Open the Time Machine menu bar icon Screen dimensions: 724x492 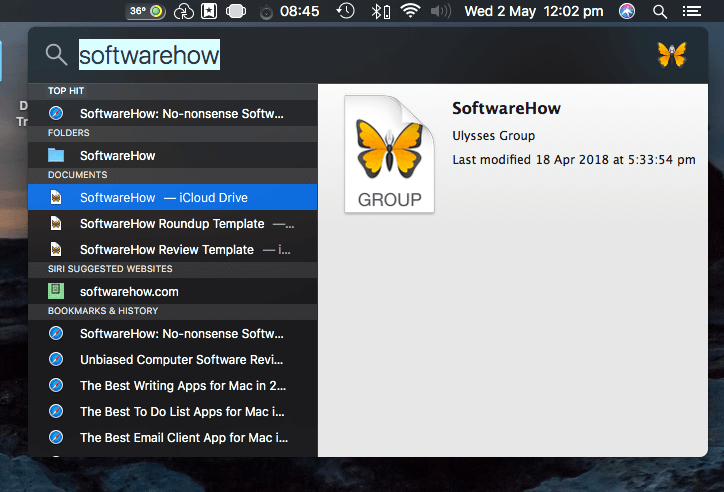pos(345,11)
